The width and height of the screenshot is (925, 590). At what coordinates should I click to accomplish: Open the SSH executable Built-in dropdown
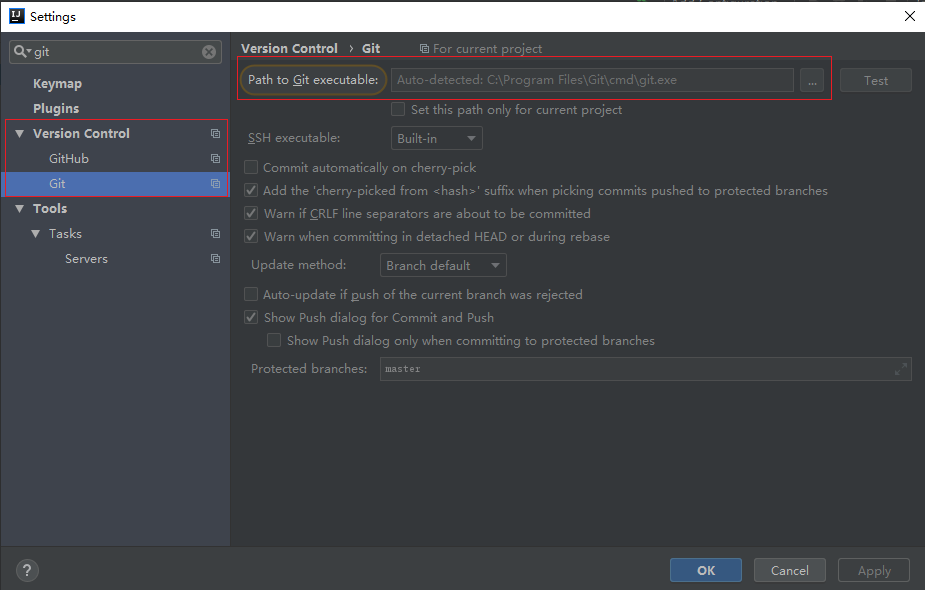coord(436,139)
